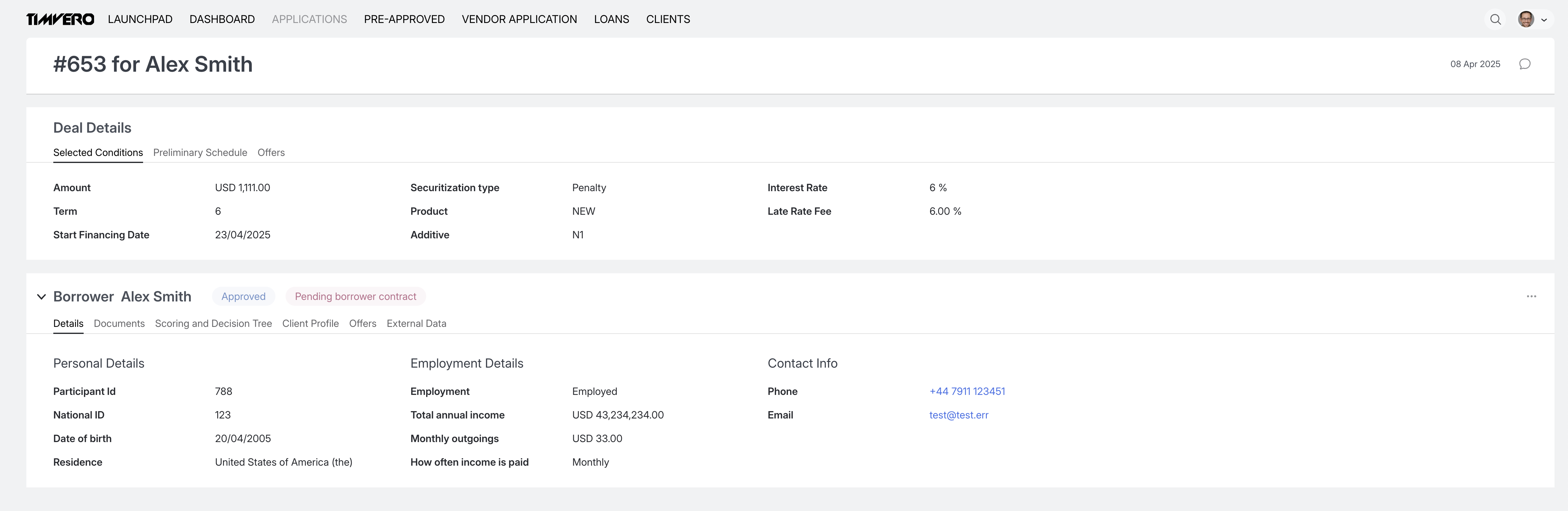Click the user avatar picture
The height and width of the screenshot is (511, 1568).
(x=1525, y=20)
